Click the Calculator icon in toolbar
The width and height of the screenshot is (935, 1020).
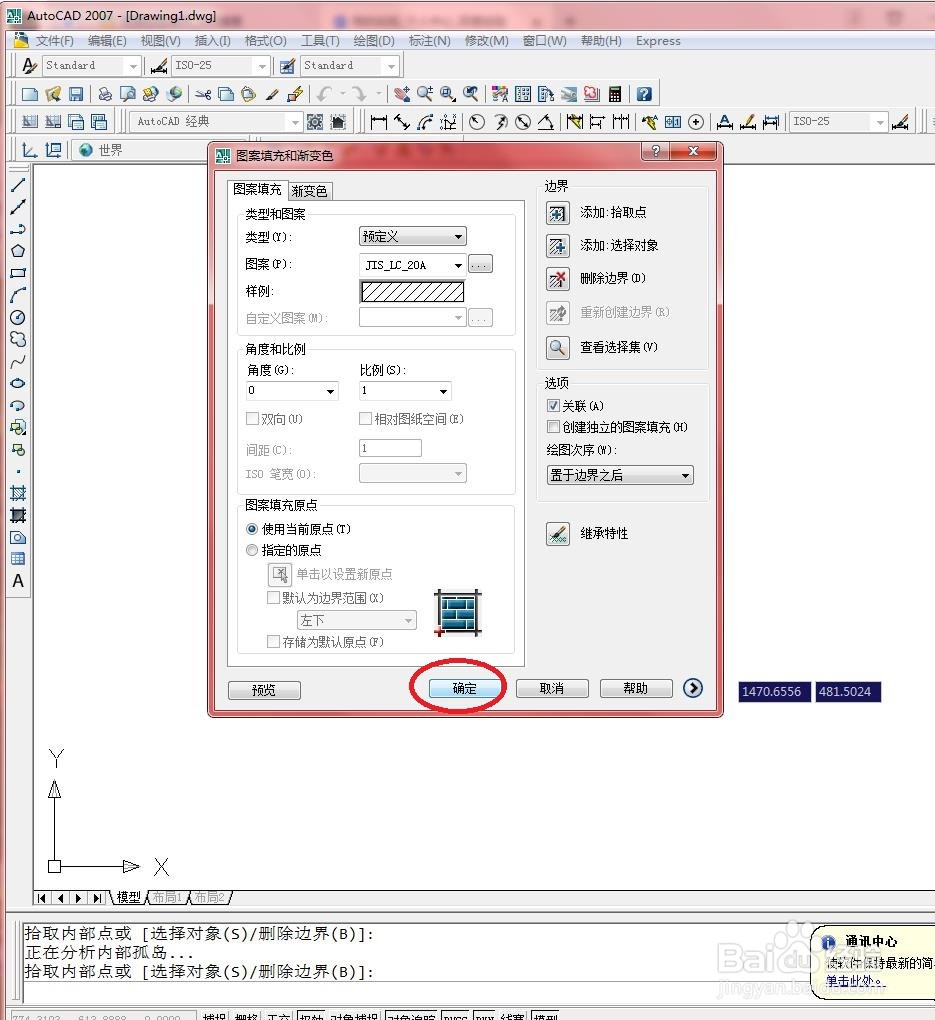615,94
